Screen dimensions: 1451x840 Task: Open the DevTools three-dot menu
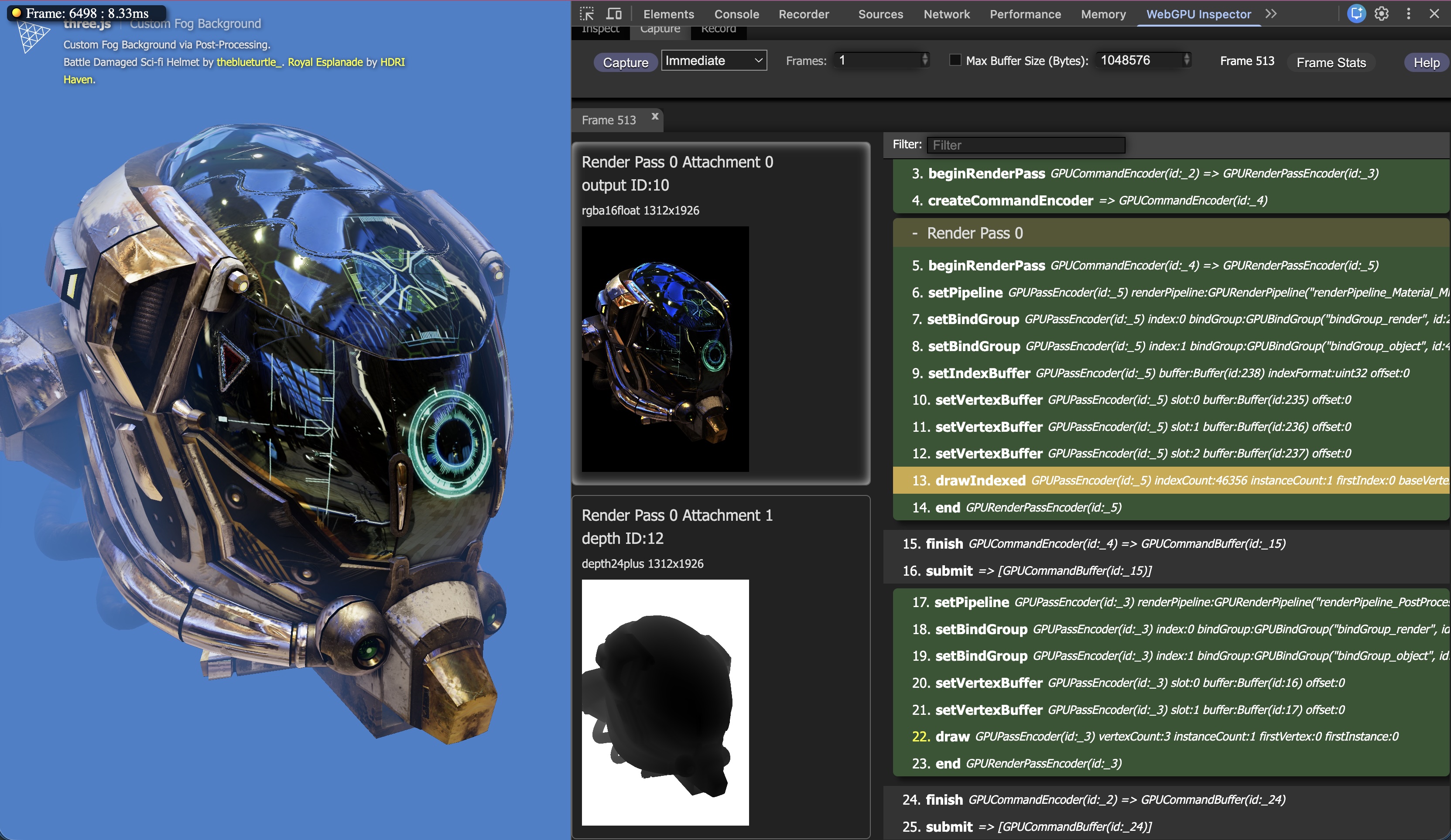coord(1408,14)
